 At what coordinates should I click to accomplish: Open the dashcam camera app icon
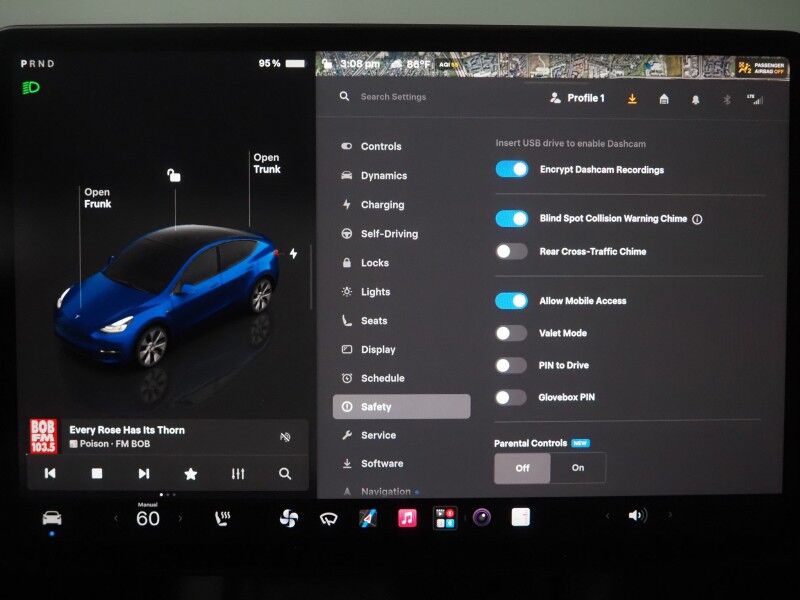pos(482,517)
